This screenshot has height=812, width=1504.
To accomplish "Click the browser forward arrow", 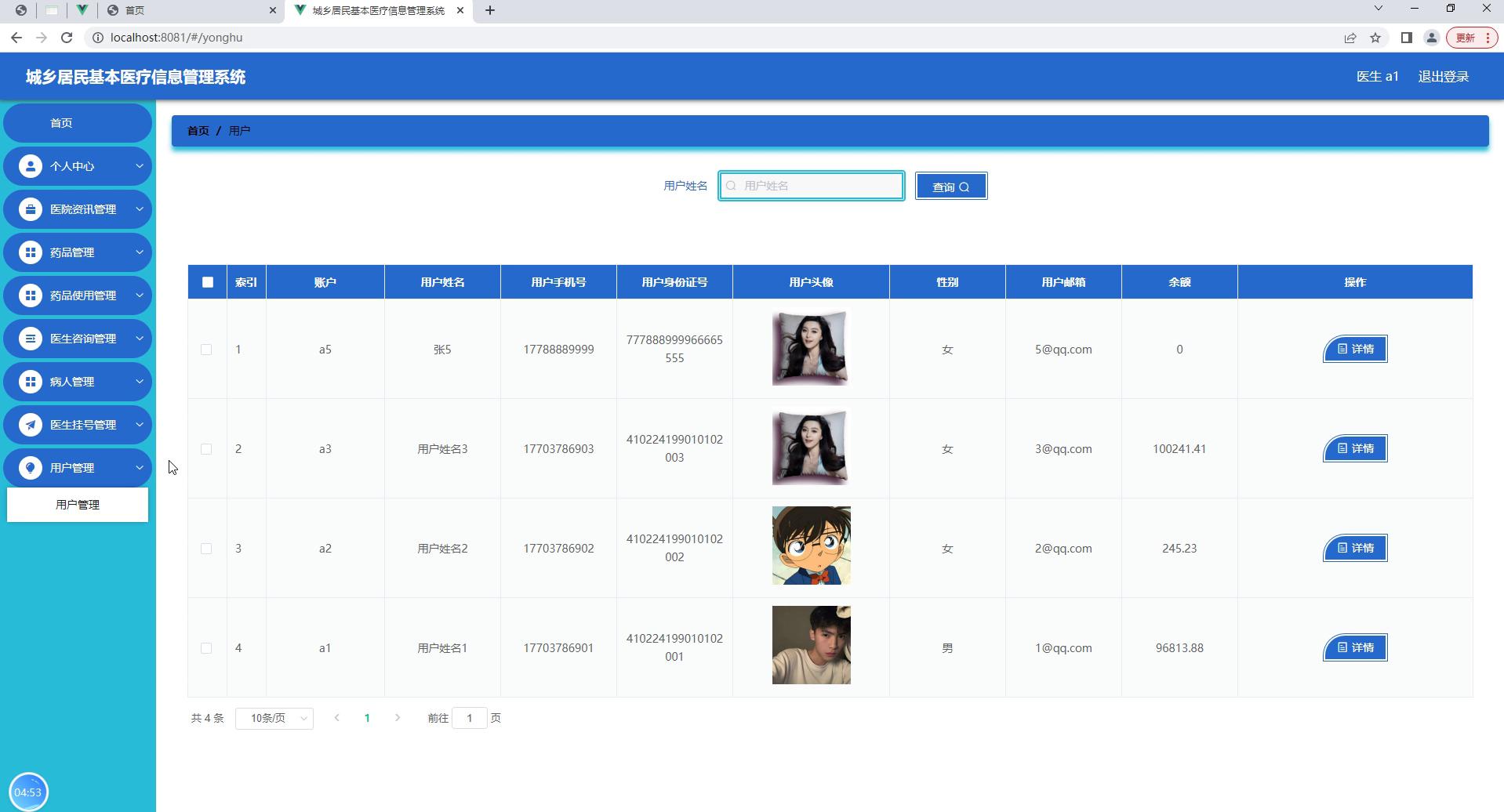I will click(x=42, y=38).
